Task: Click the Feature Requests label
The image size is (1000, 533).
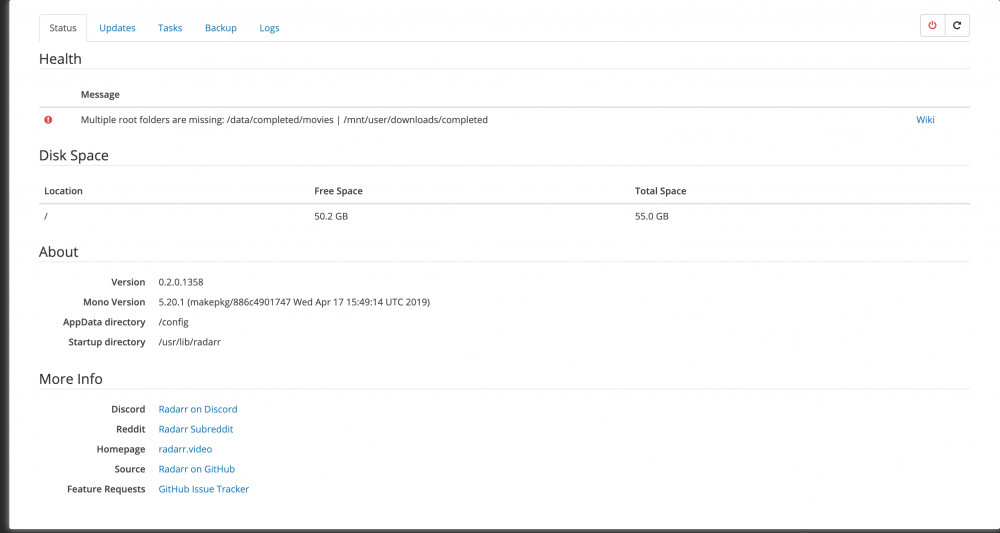Action: 107,490
